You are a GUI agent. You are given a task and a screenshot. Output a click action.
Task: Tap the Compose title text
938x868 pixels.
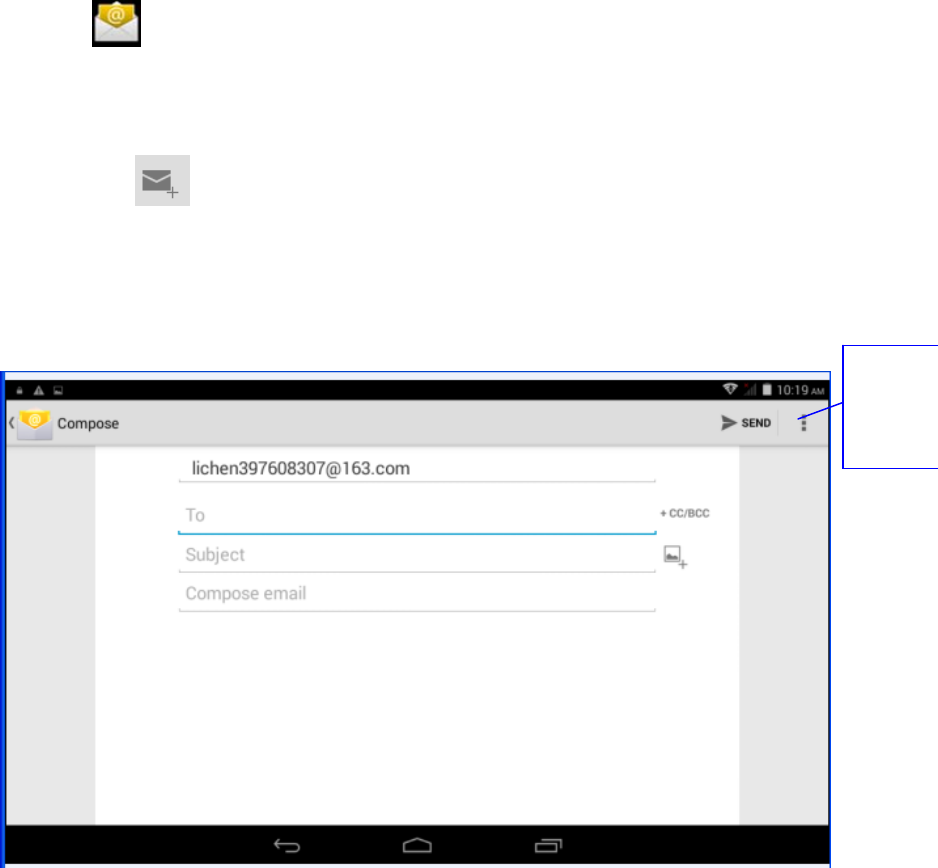click(88, 424)
